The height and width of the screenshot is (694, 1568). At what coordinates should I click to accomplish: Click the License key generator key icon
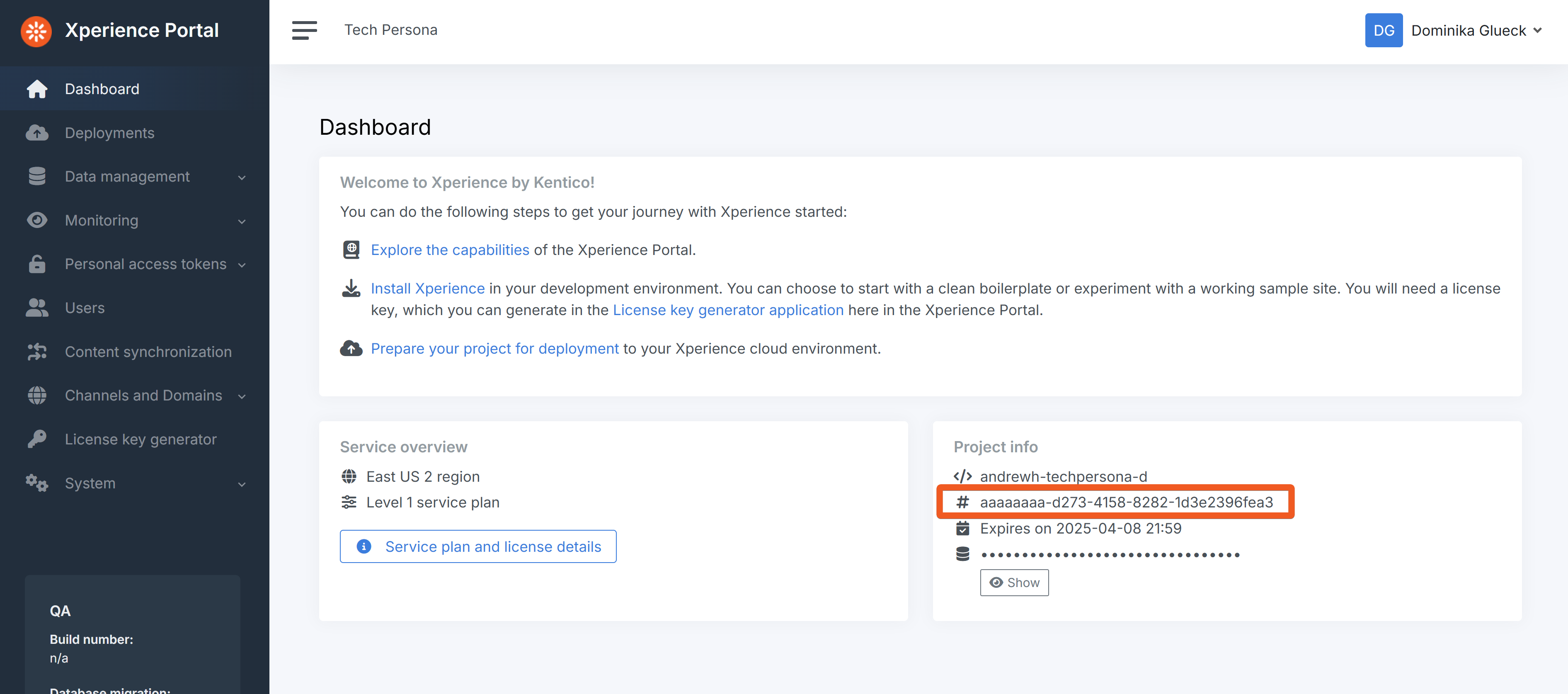click(x=37, y=439)
